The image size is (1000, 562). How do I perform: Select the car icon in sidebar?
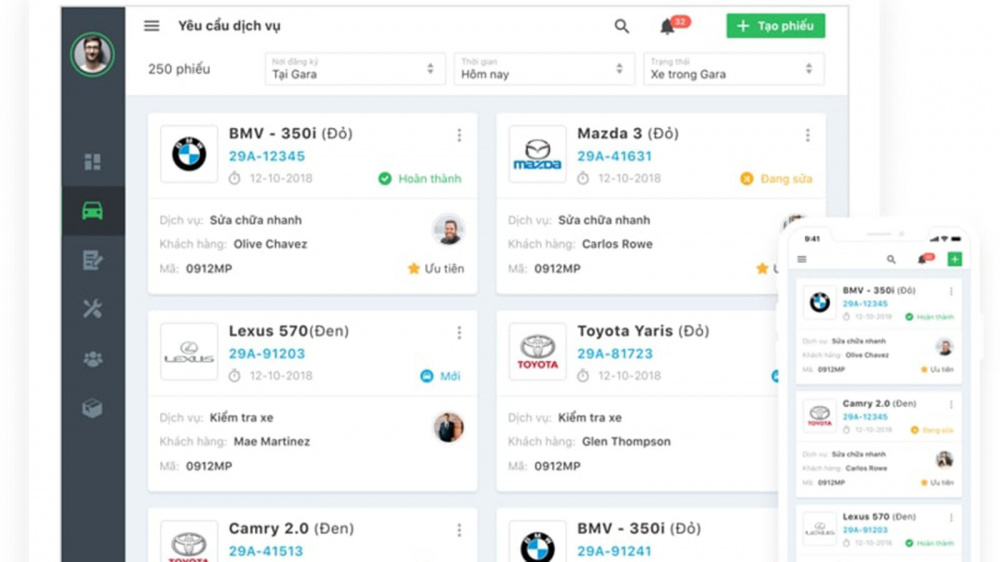[92, 211]
